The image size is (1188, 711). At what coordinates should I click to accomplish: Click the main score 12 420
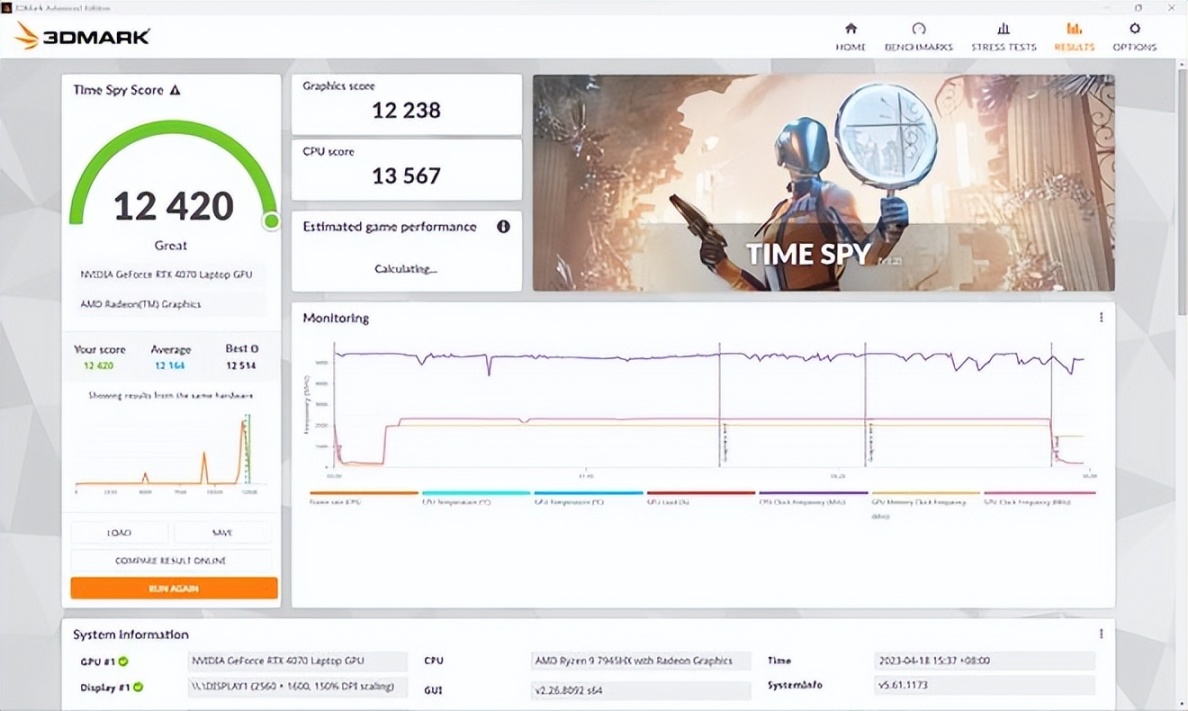174,206
